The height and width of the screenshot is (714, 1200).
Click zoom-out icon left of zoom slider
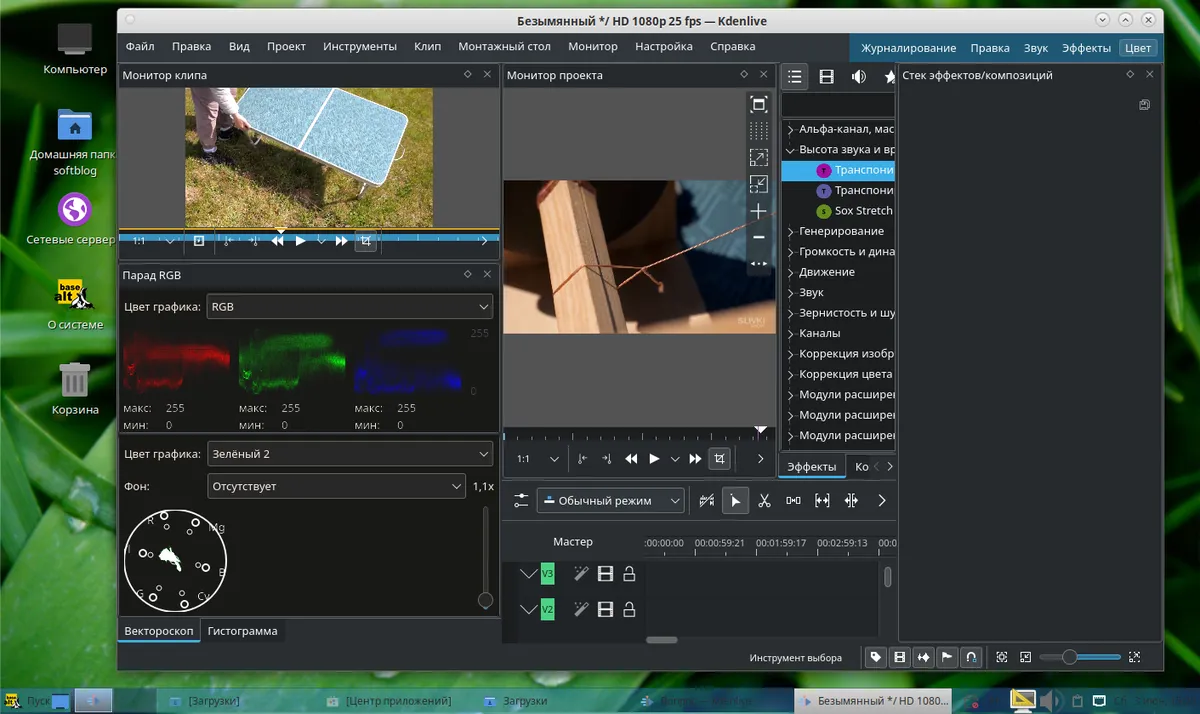coord(1025,657)
